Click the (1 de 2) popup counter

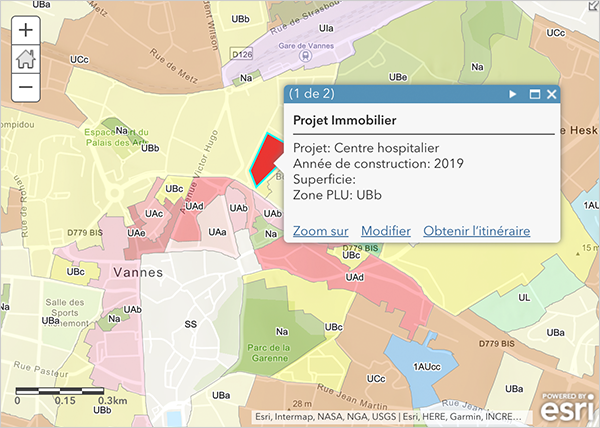click(x=311, y=93)
